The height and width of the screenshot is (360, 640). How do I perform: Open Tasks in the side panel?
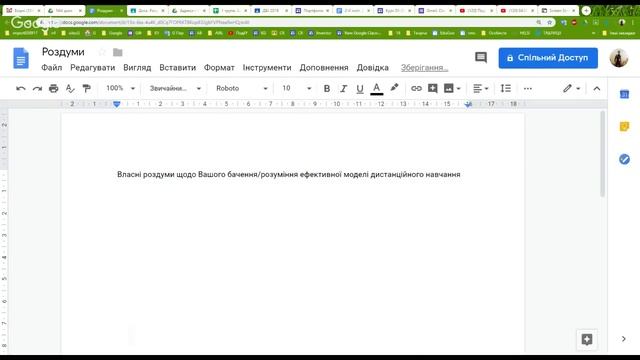click(624, 159)
